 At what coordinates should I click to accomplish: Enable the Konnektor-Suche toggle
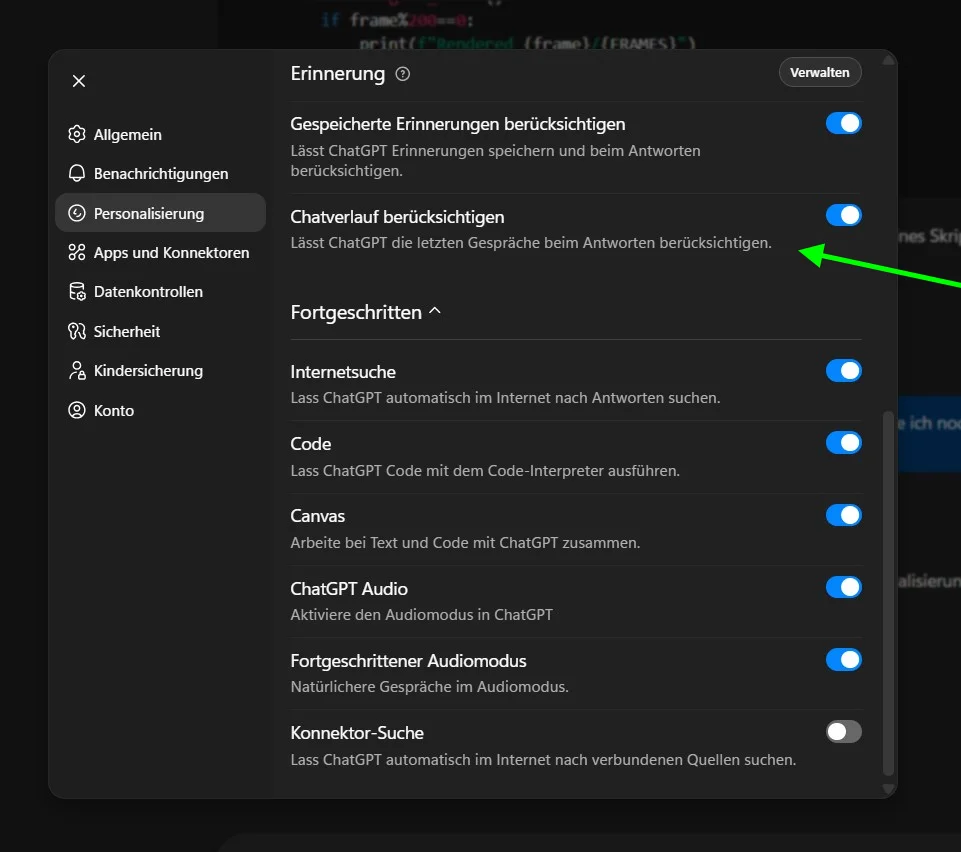(843, 732)
